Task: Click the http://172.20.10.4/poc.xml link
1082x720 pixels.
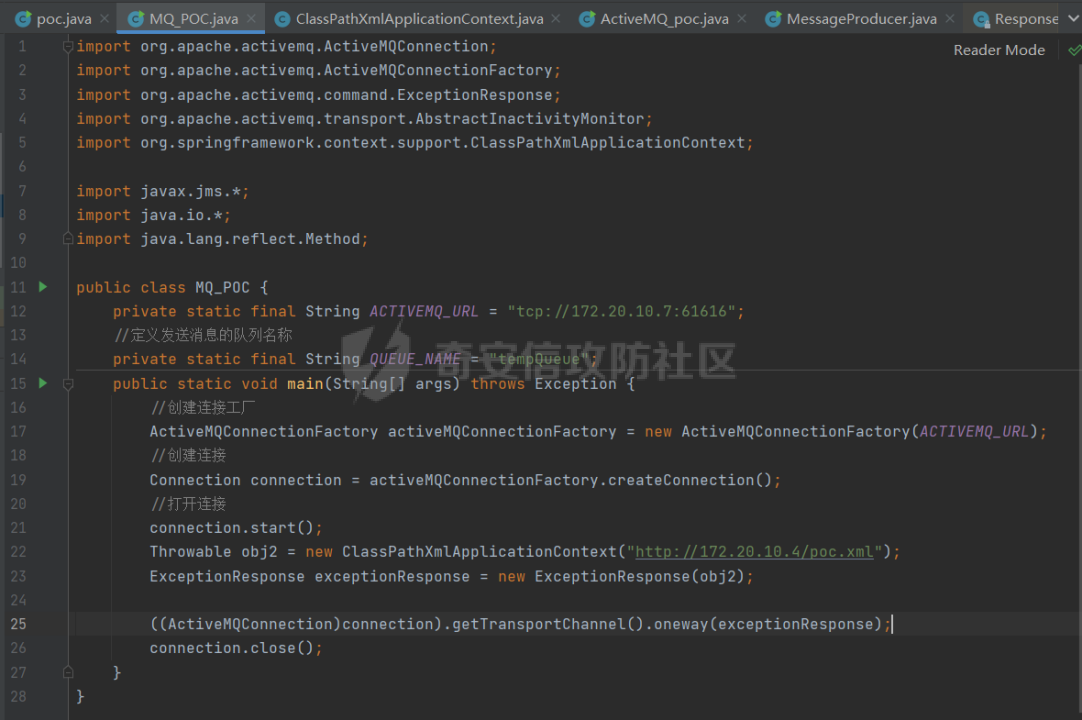Action: 754,552
